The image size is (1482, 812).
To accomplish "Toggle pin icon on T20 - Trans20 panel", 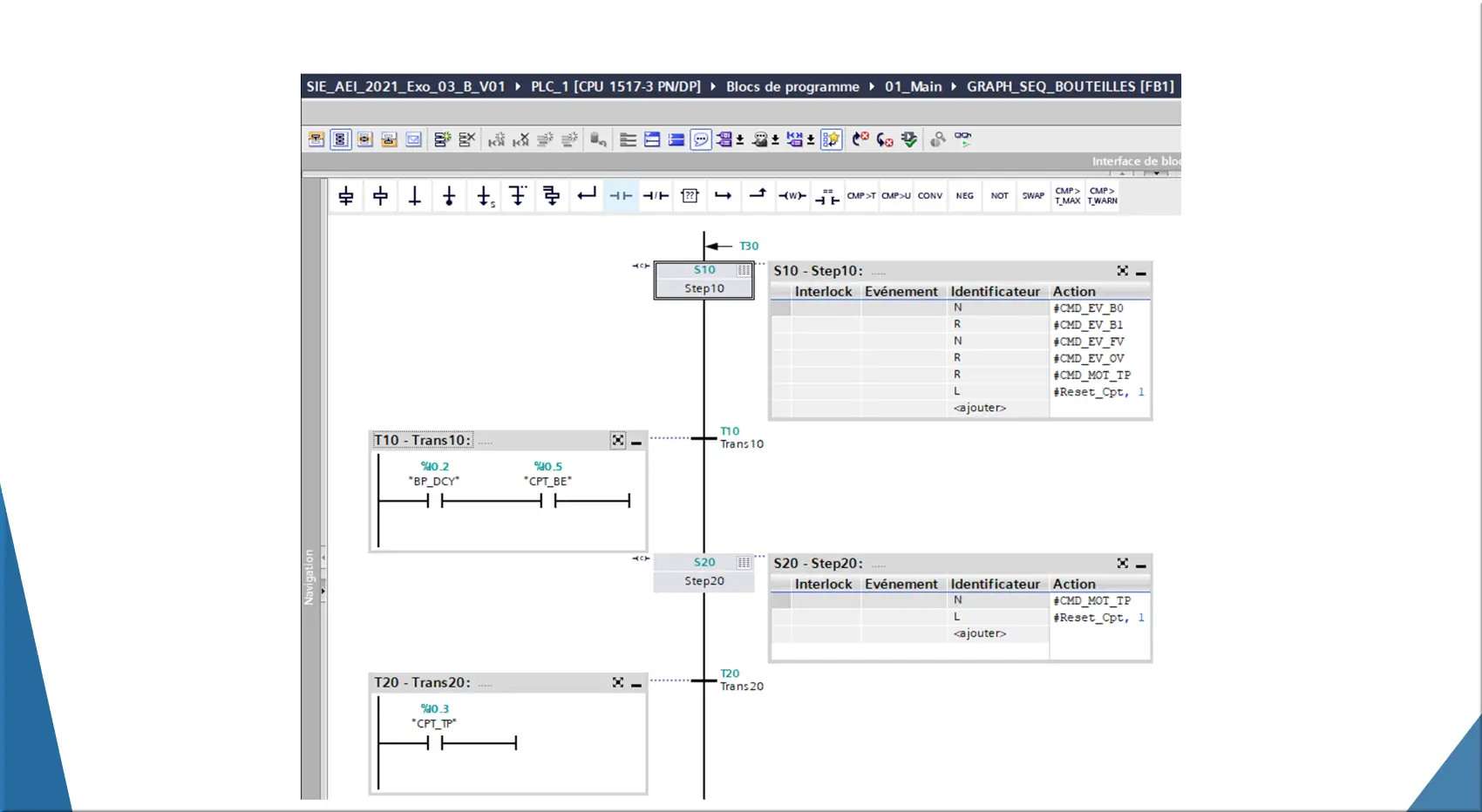I will (x=618, y=682).
